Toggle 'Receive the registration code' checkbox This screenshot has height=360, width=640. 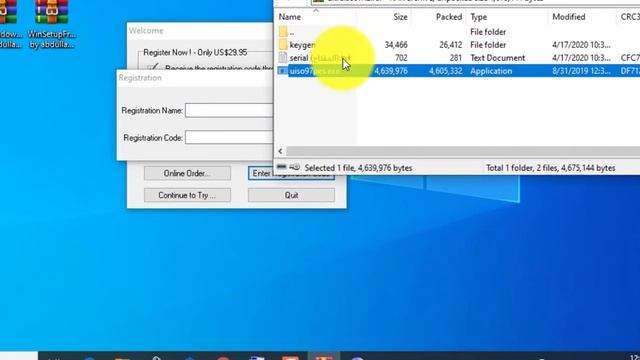coord(153,67)
